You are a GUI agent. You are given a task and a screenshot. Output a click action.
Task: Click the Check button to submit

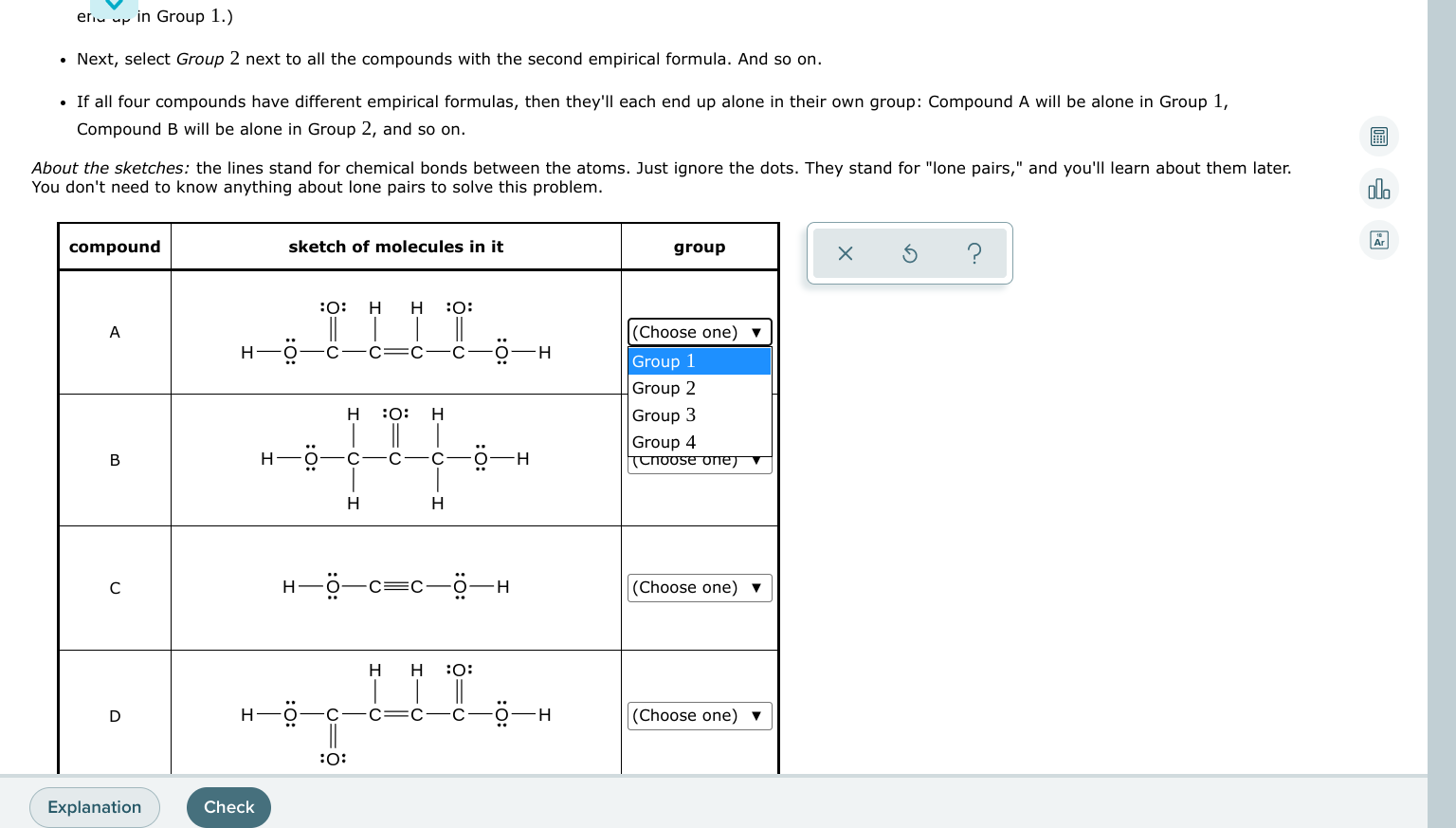click(228, 807)
